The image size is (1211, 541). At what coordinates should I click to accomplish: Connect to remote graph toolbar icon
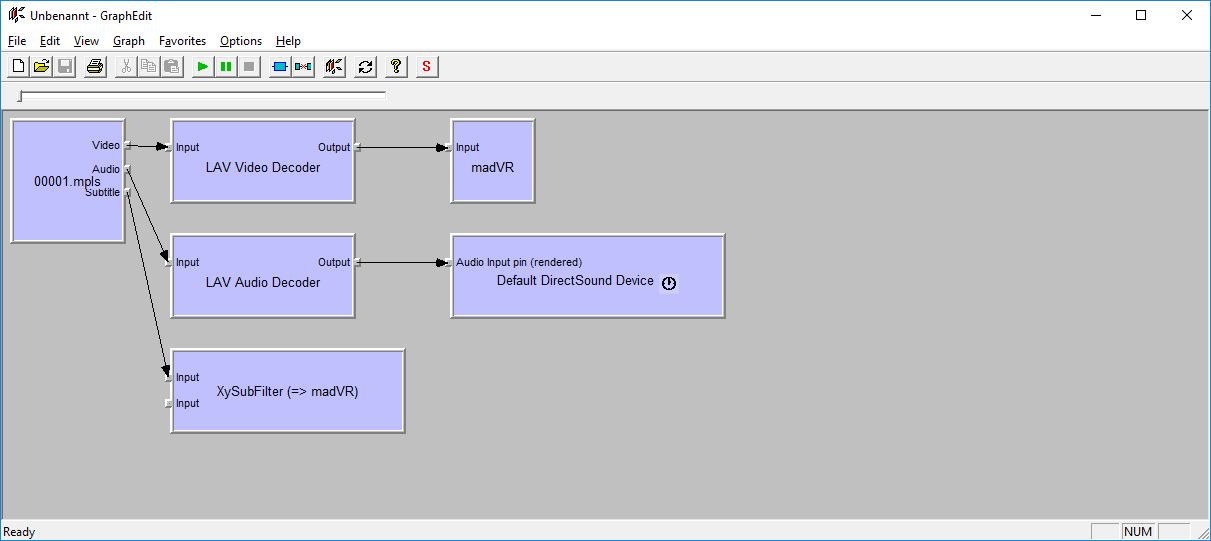pos(334,67)
